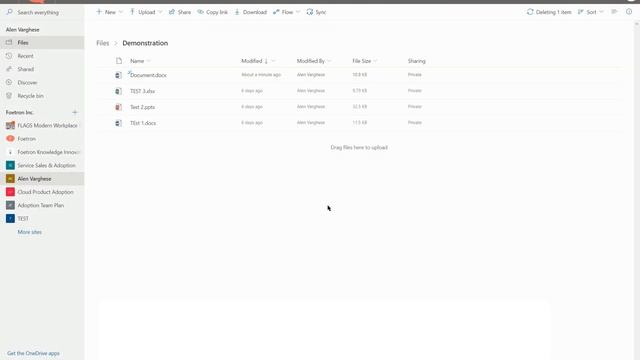Click the Sharing column header
The width and height of the screenshot is (640, 360).
(416, 61)
